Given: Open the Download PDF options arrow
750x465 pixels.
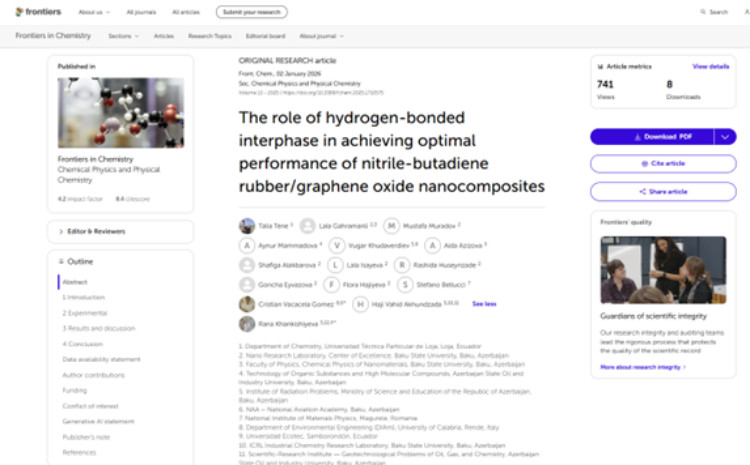Looking at the screenshot, I should [725, 137].
